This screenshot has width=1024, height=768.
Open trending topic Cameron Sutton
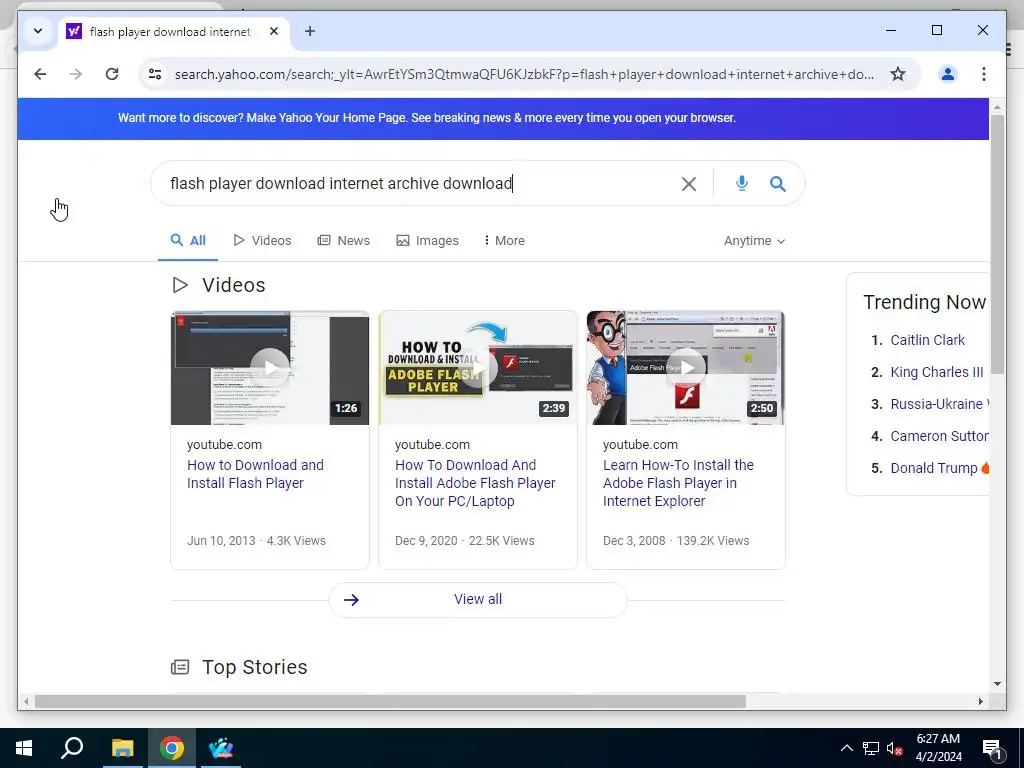pyautogui.click(x=939, y=436)
